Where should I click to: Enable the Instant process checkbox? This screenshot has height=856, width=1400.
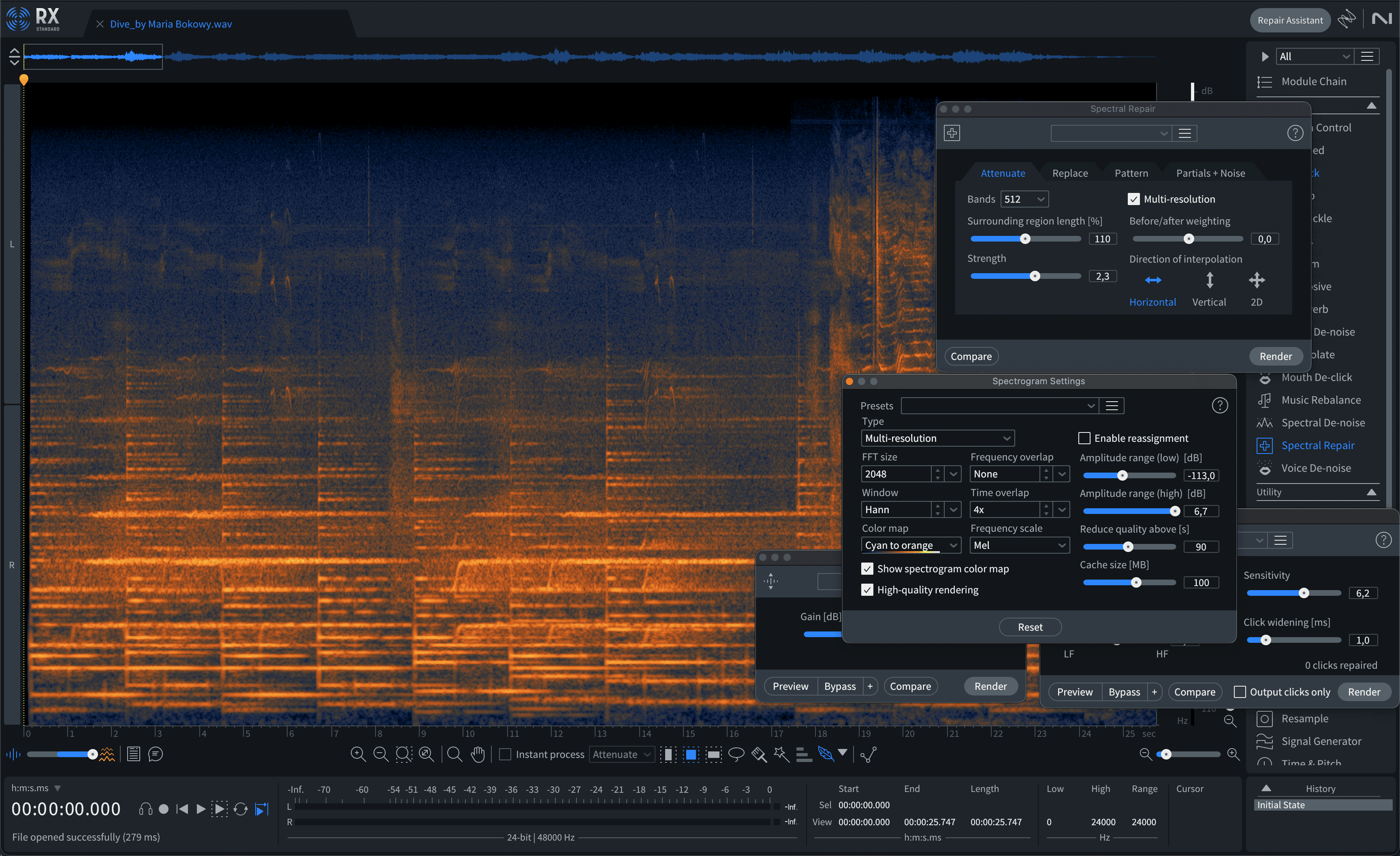pyautogui.click(x=505, y=754)
